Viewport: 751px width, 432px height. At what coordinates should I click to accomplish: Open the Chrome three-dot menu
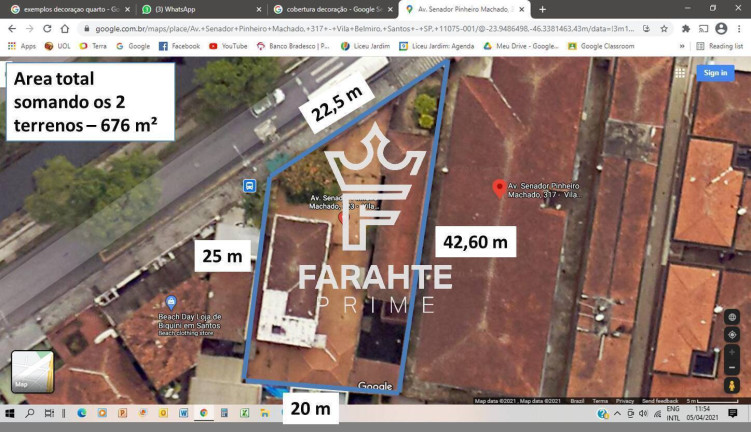(x=739, y=29)
